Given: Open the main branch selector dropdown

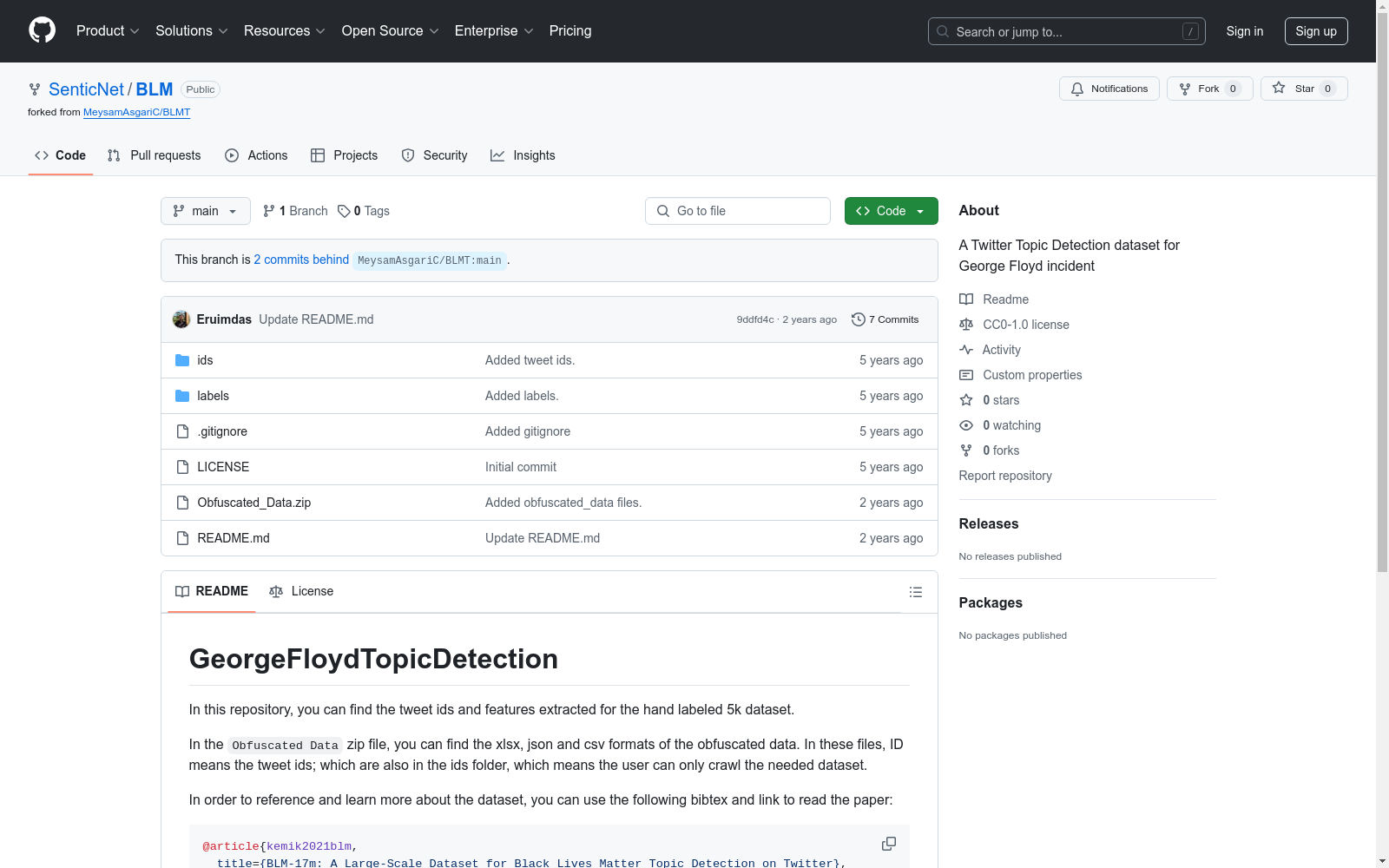Looking at the screenshot, I should pyautogui.click(x=206, y=211).
